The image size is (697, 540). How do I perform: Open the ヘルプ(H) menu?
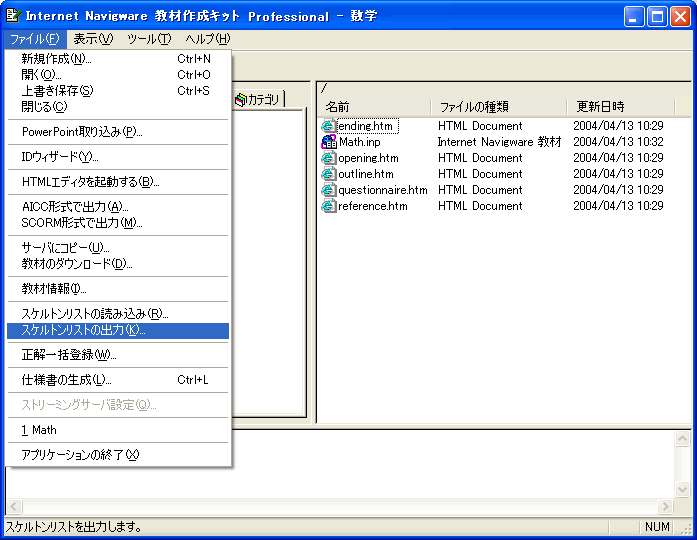(208, 39)
